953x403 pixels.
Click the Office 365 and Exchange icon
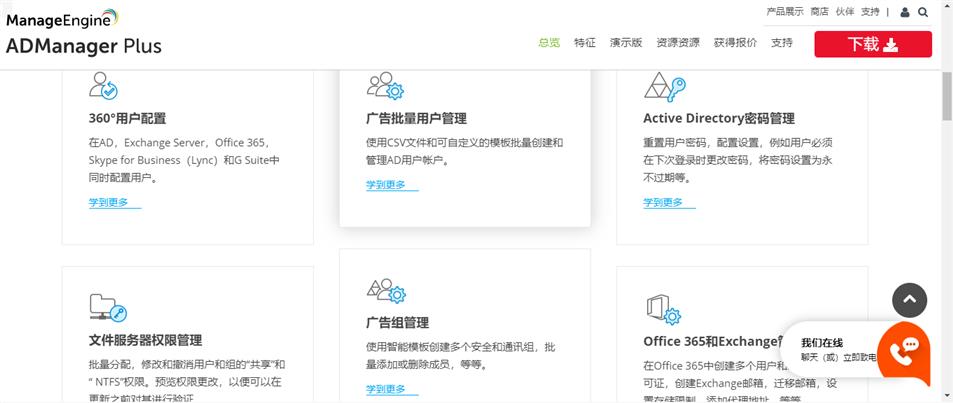tap(664, 309)
